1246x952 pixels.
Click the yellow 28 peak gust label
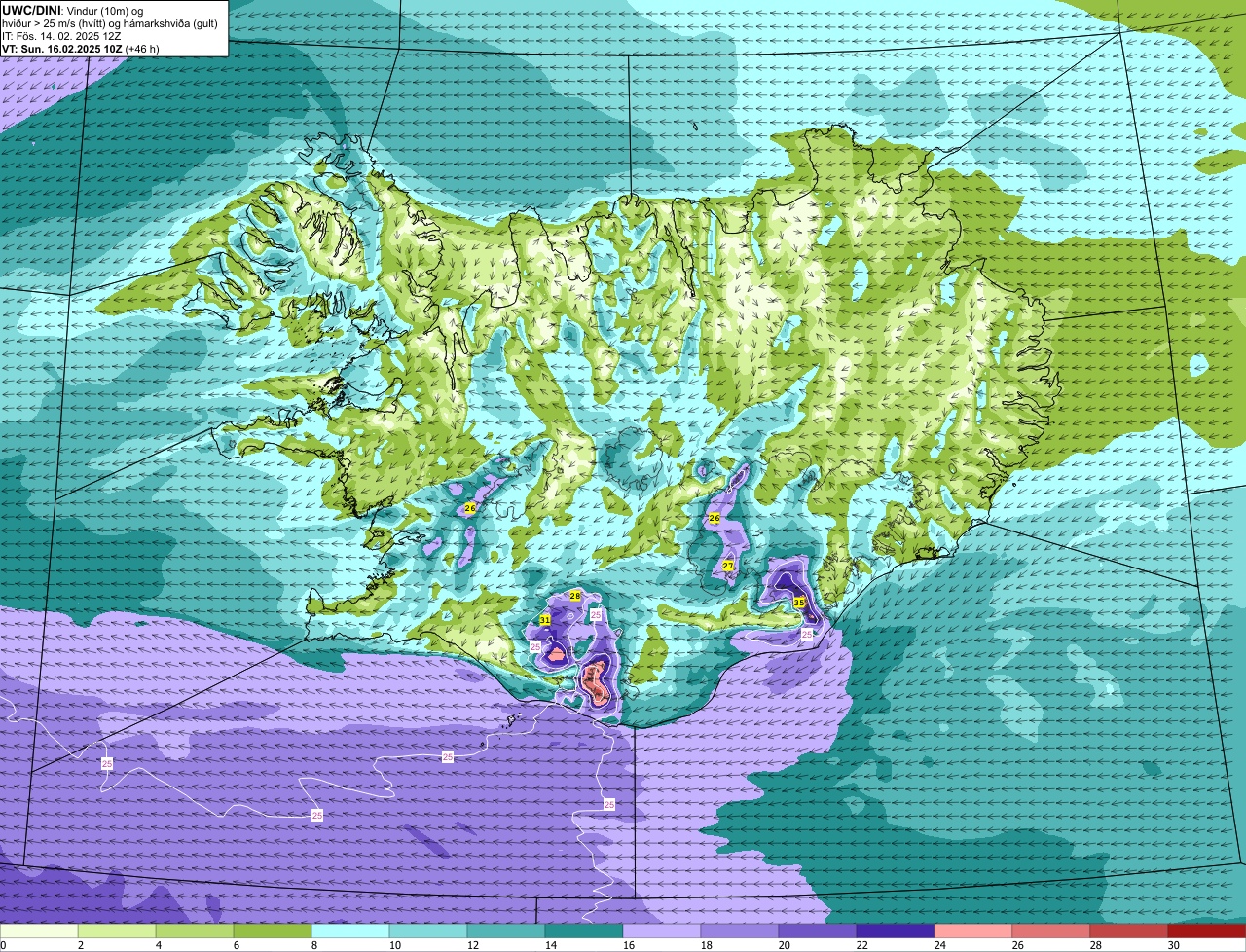pyautogui.click(x=575, y=596)
